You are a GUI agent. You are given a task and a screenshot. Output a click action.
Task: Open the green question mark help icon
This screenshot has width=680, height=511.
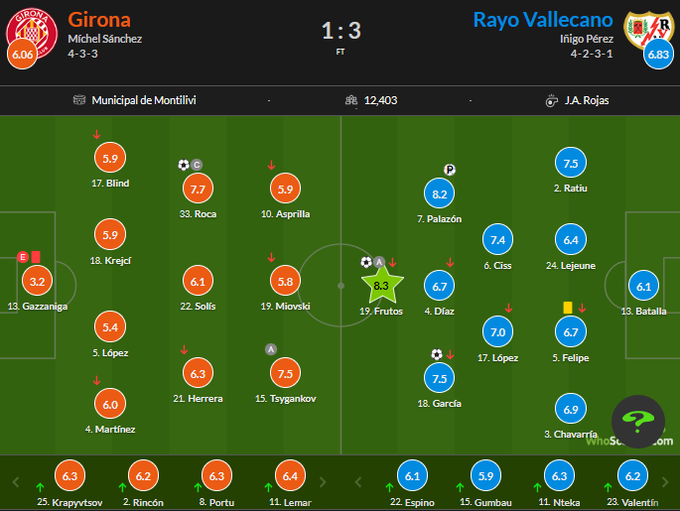point(638,424)
